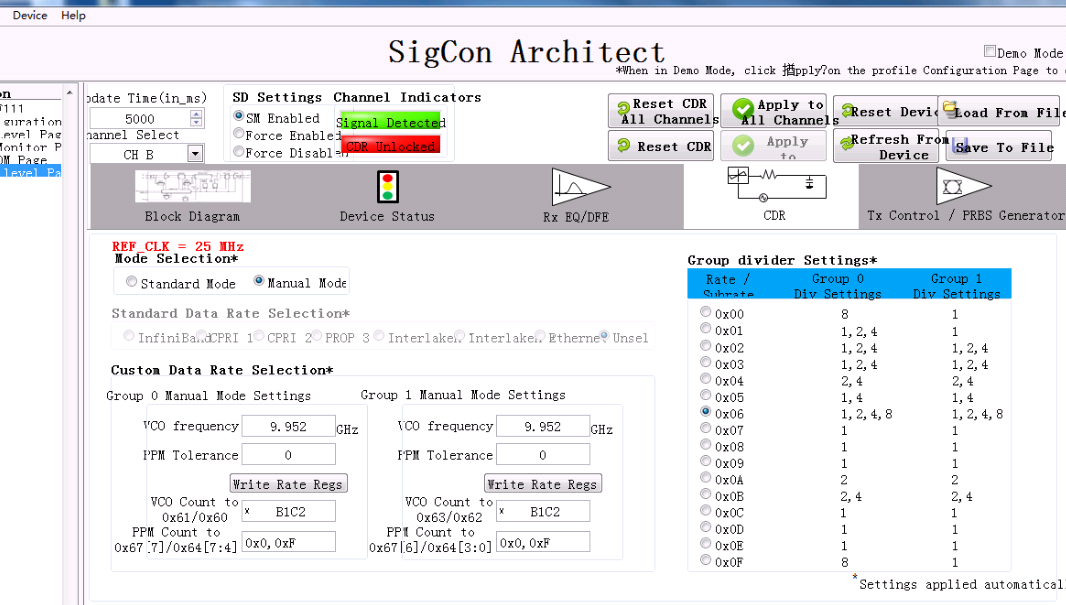Image resolution: width=1066 pixels, height=605 pixels.
Task: Select rate 0x01 radio button
Action: point(706,328)
